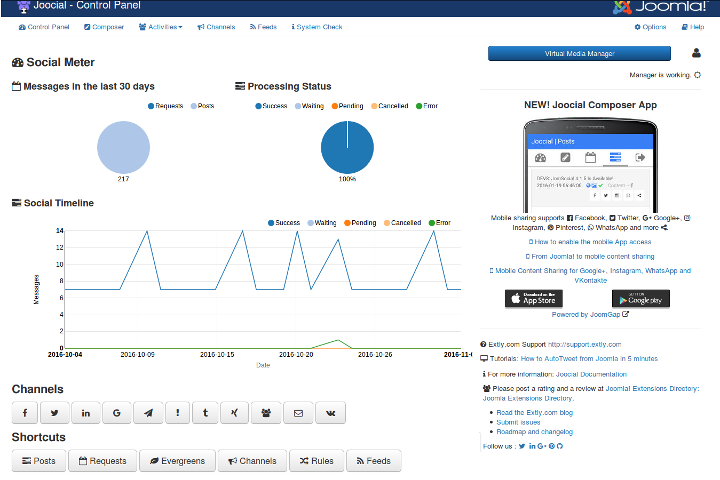Click the compose pencil icon in phone mockup

[x=565, y=158]
